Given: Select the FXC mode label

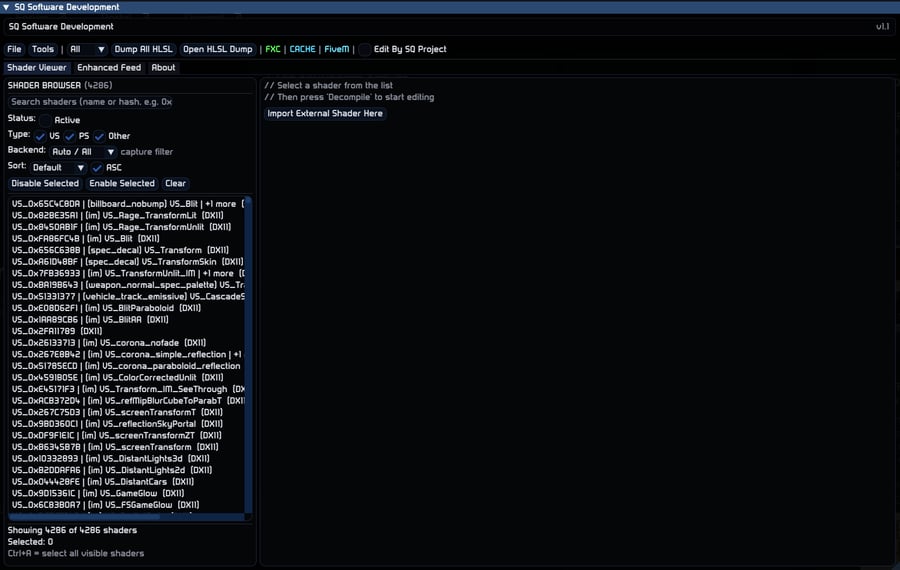Looking at the screenshot, I should (x=273, y=49).
